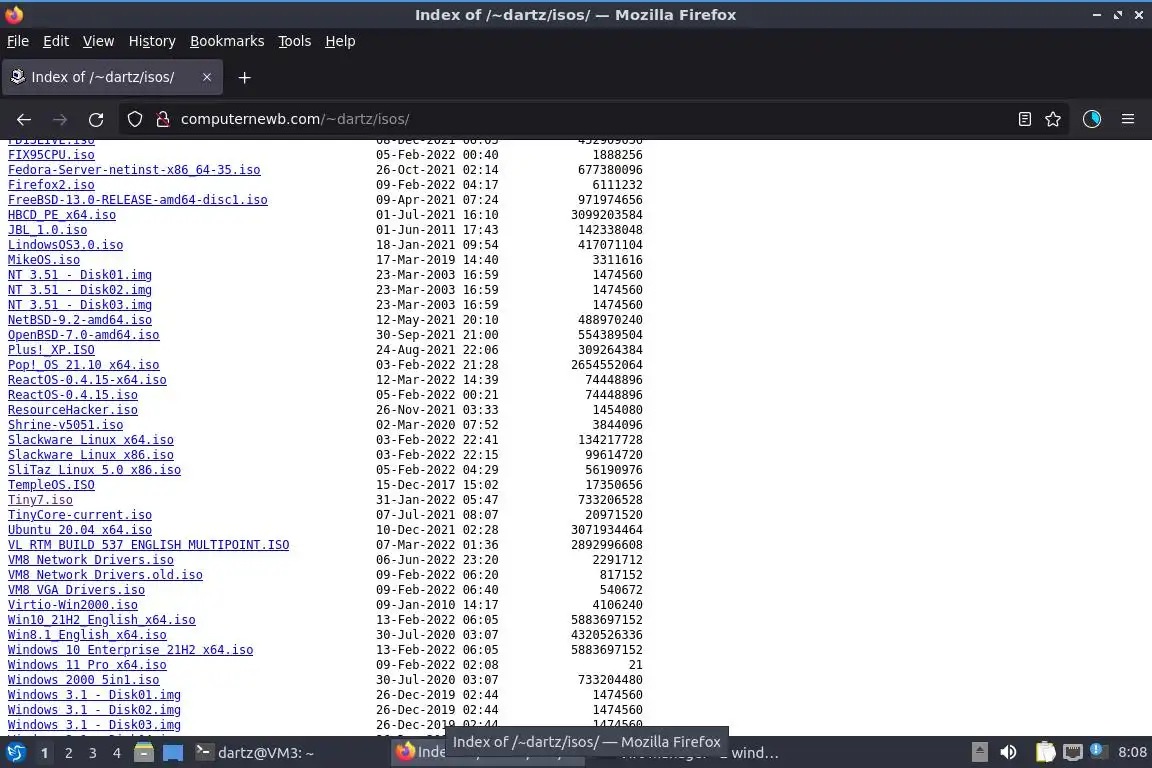Viewport: 1152px width, 768px height.
Task: Open the Firefox2.iso link
Action: pyautogui.click(x=51, y=184)
